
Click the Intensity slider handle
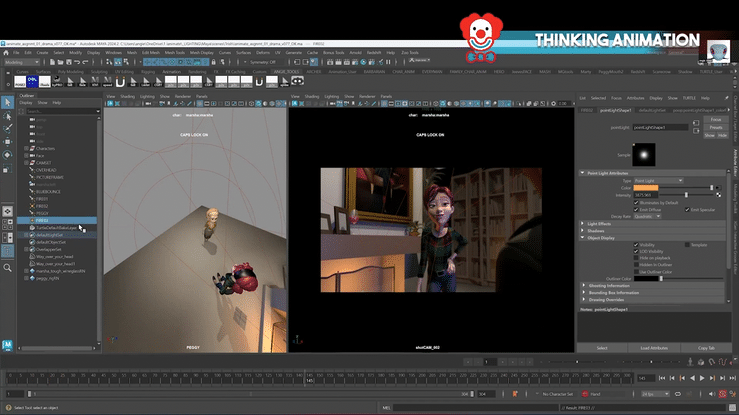click(686, 195)
